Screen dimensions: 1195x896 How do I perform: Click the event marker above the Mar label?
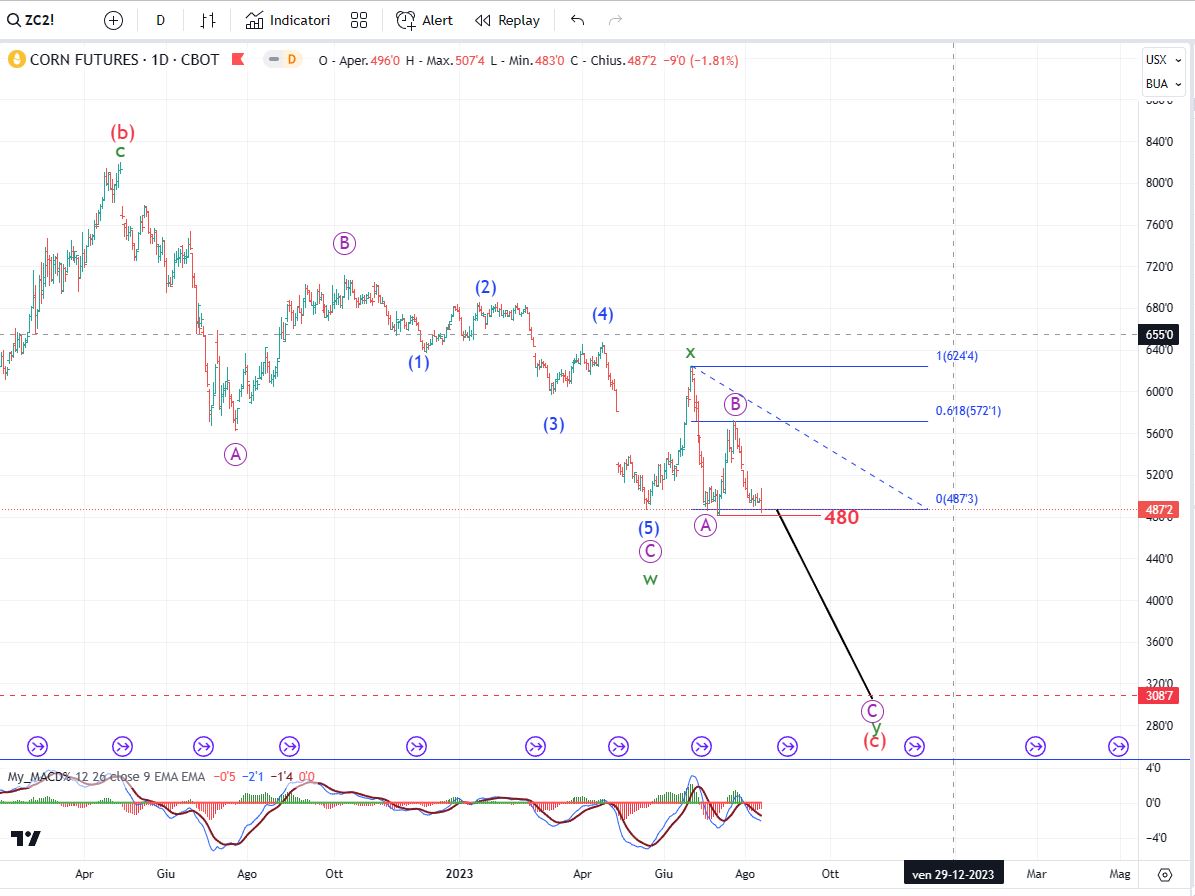click(1035, 747)
